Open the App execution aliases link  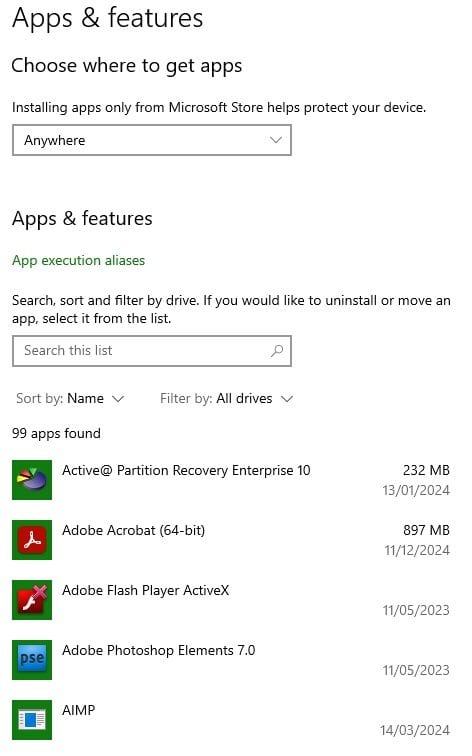(79, 260)
